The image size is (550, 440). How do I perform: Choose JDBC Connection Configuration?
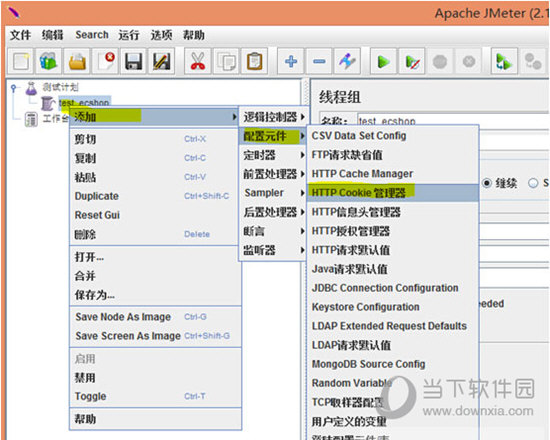(x=393, y=288)
